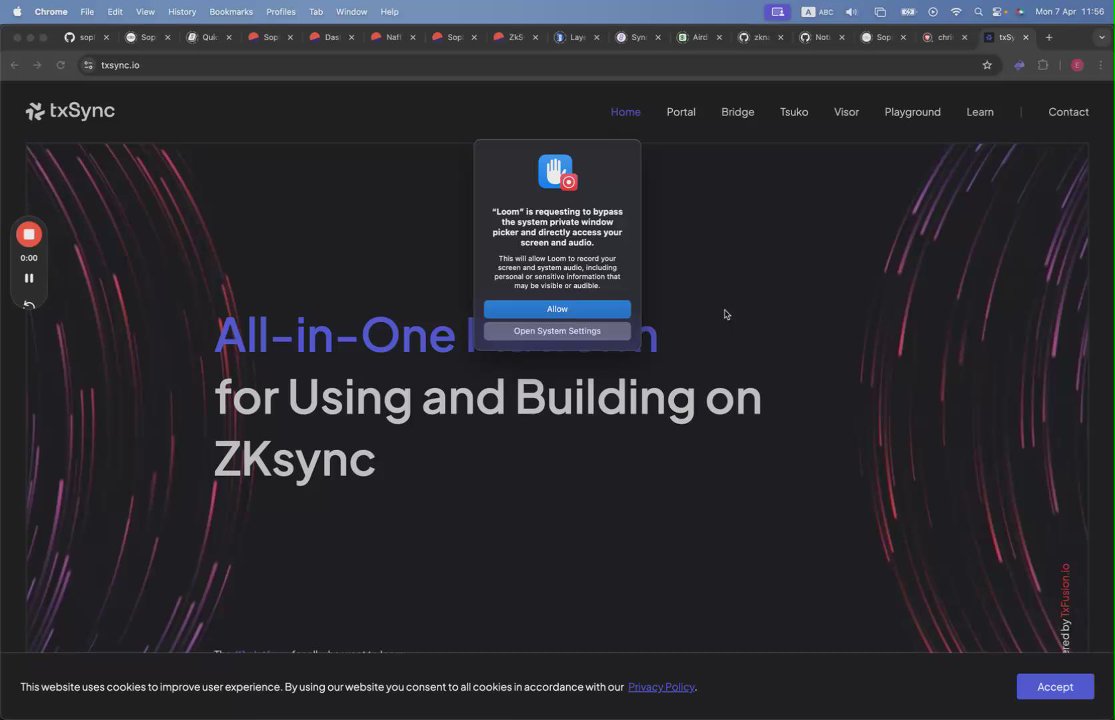Open the History menu

click(x=182, y=11)
